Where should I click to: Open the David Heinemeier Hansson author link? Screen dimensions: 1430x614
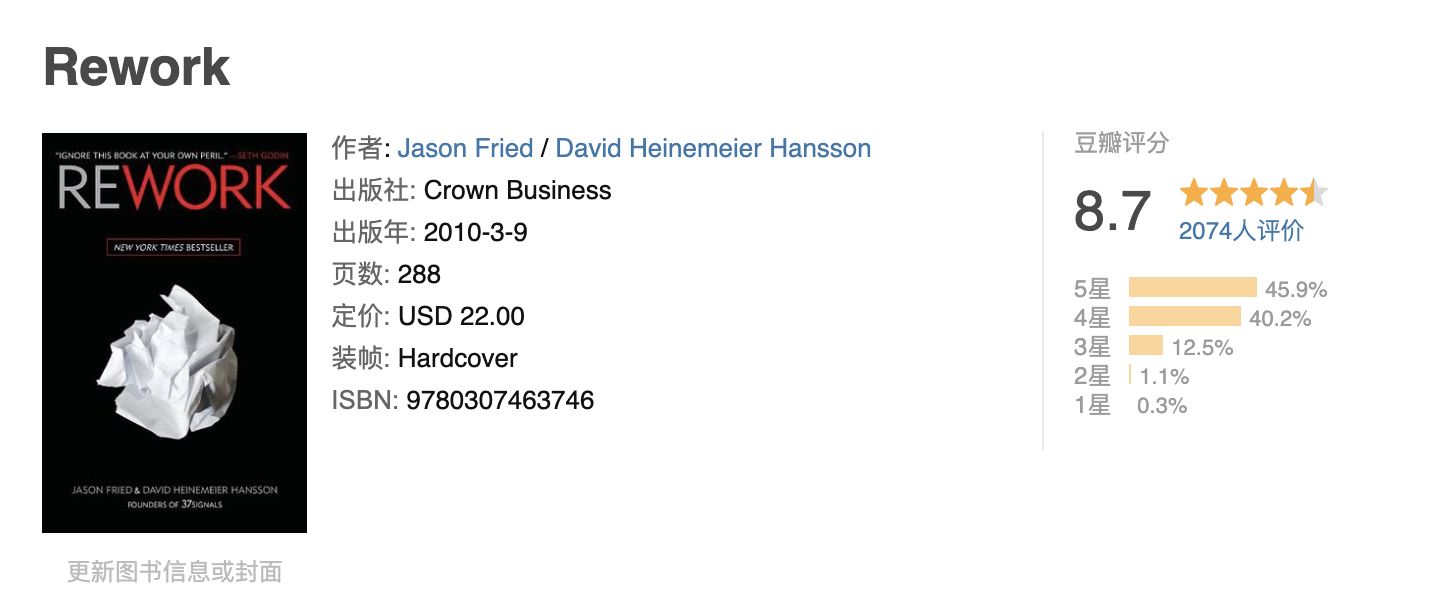(713, 149)
